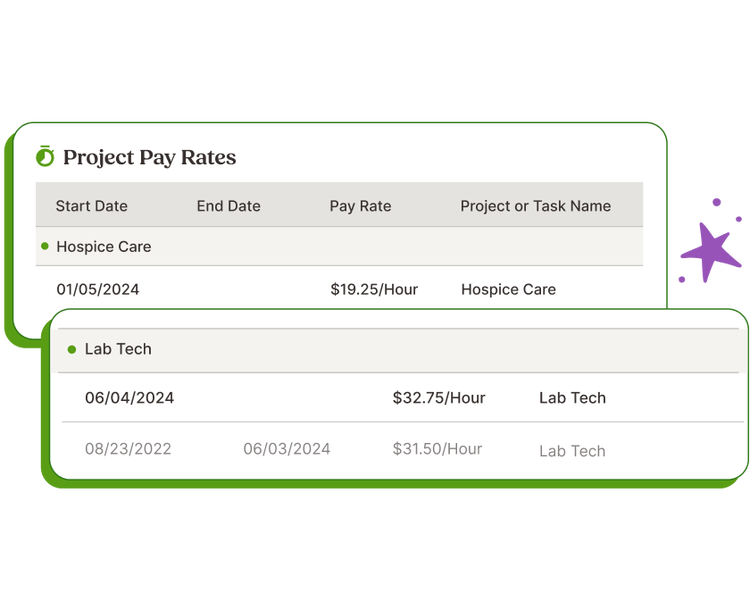Sort by the Start Date column header
This screenshot has width=750, height=610.
point(91,206)
